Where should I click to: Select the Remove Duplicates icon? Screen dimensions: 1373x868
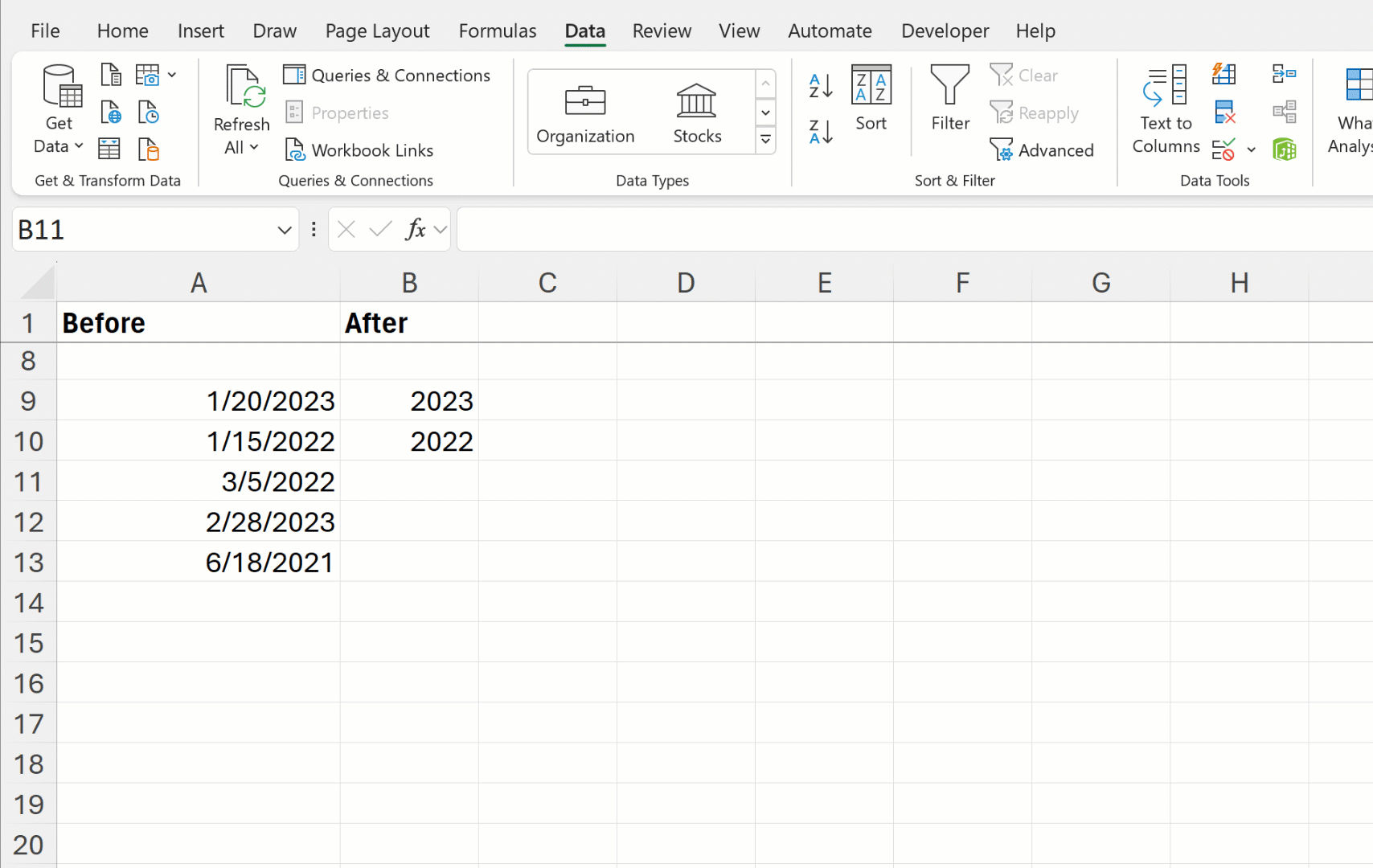(1224, 112)
